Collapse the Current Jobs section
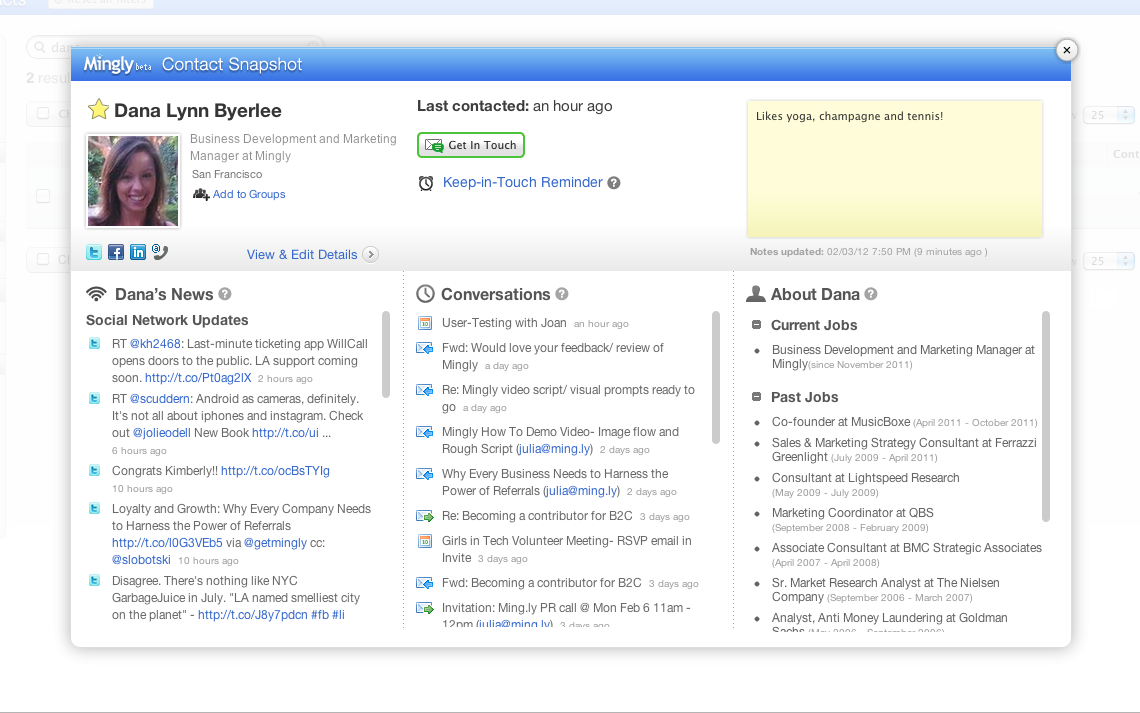The width and height of the screenshot is (1140, 713). point(757,325)
